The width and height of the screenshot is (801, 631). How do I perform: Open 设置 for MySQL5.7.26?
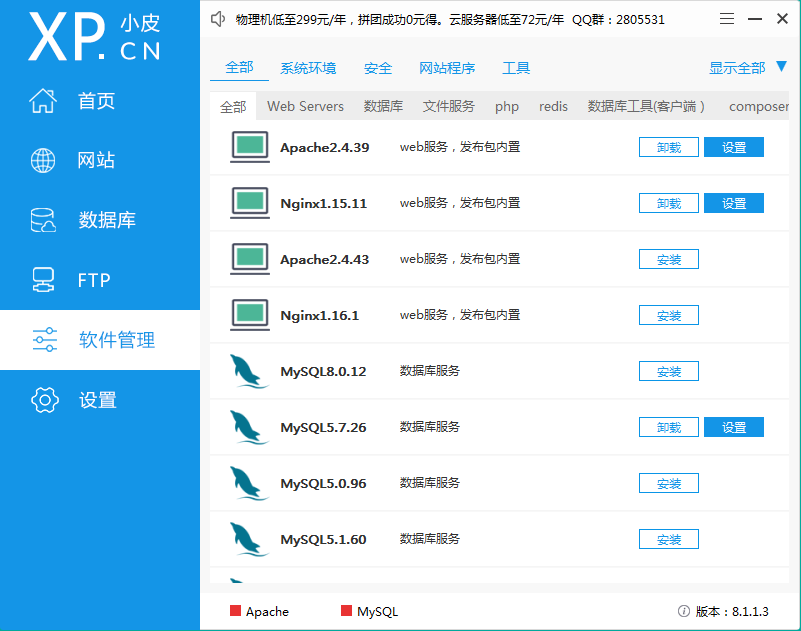(734, 427)
